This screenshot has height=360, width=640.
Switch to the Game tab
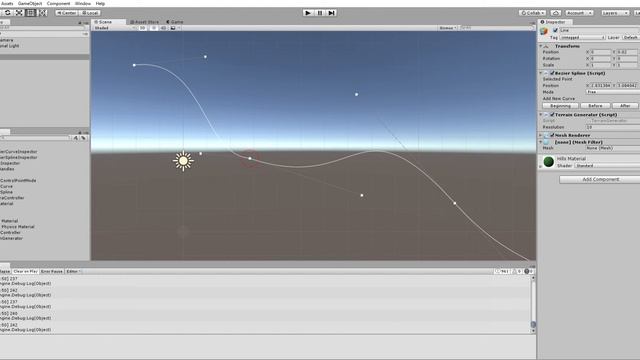(175, 22)
